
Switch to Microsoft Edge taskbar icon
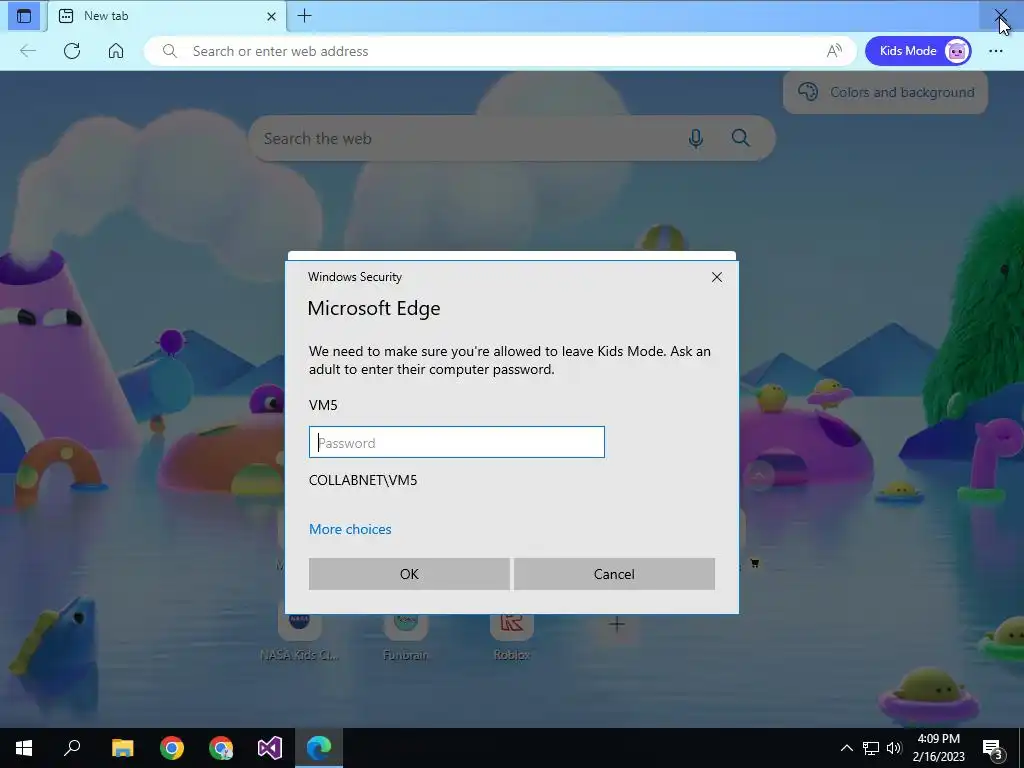tap(319, 748)
